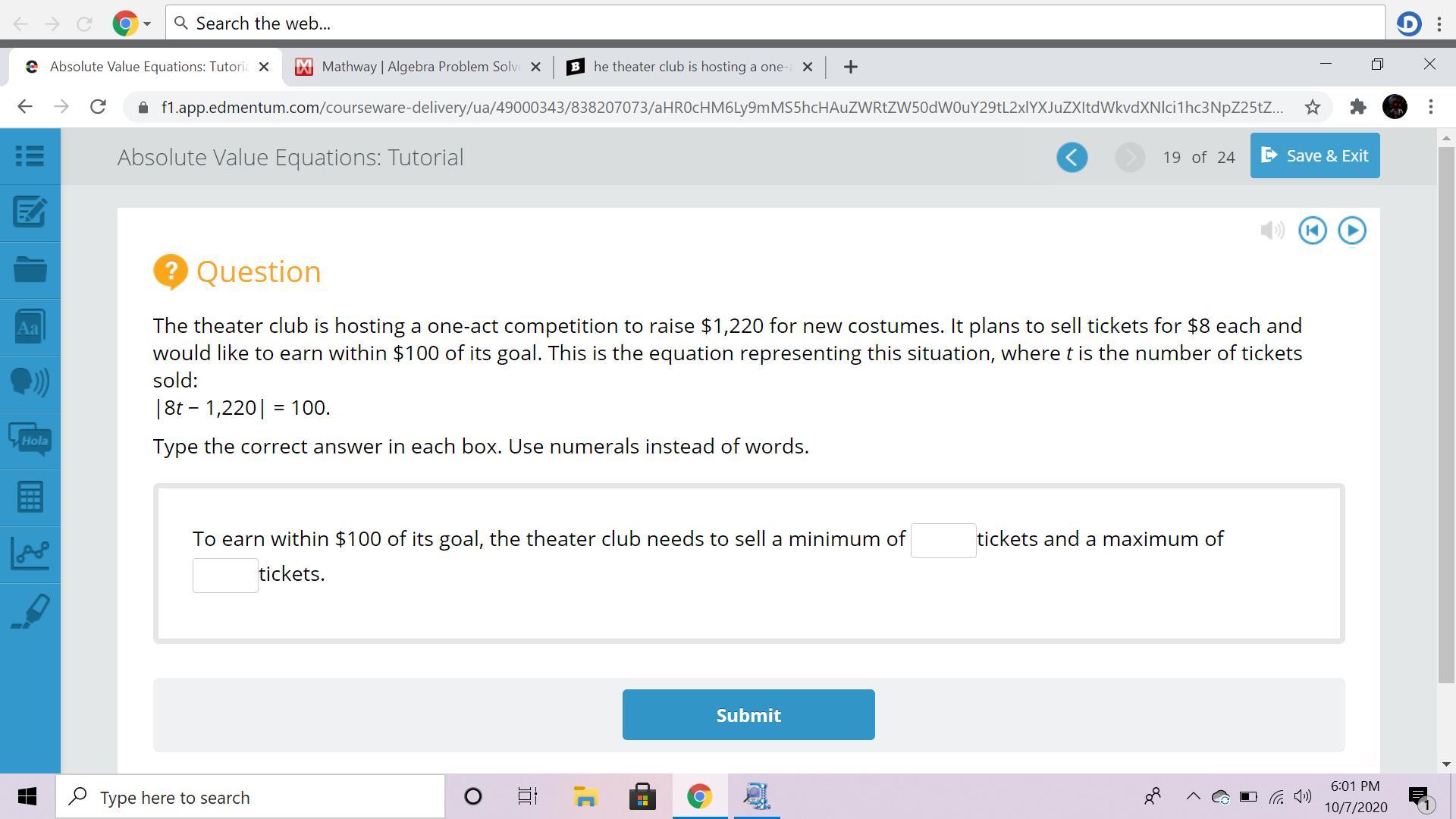Expand the Windows system tray hidden icons

pos(1192,796)
